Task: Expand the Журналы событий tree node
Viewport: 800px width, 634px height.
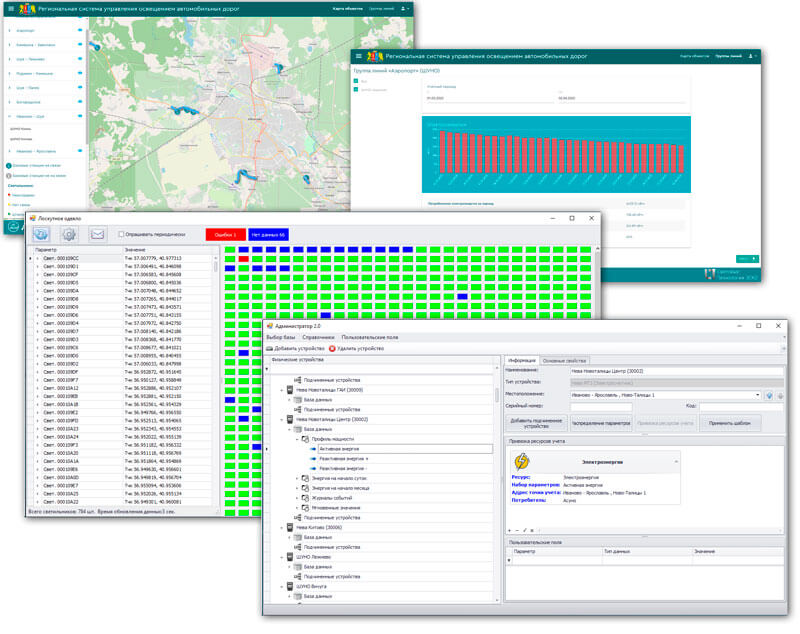Action: pos(297,498)
